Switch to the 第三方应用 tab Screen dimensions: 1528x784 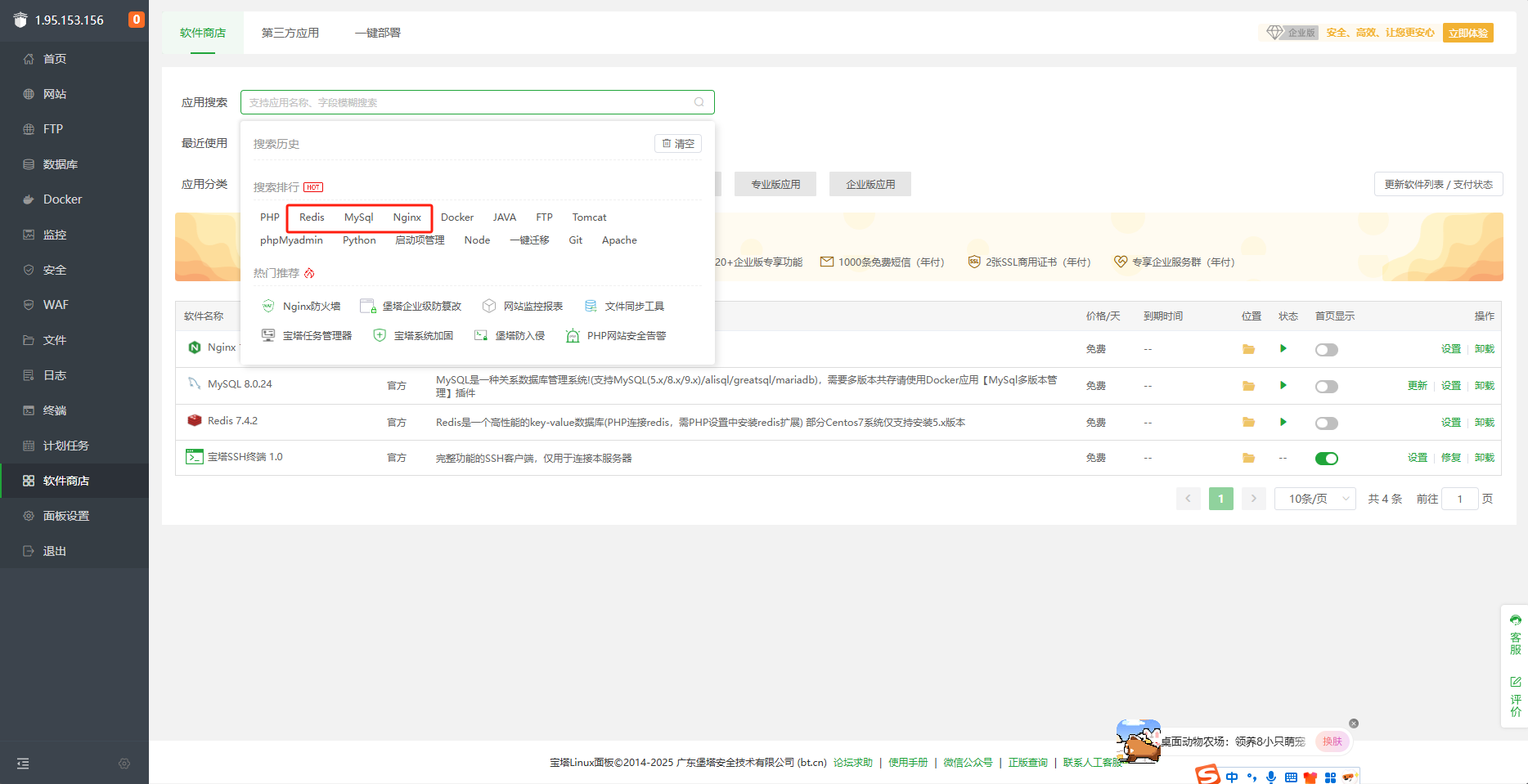(290, 33)
